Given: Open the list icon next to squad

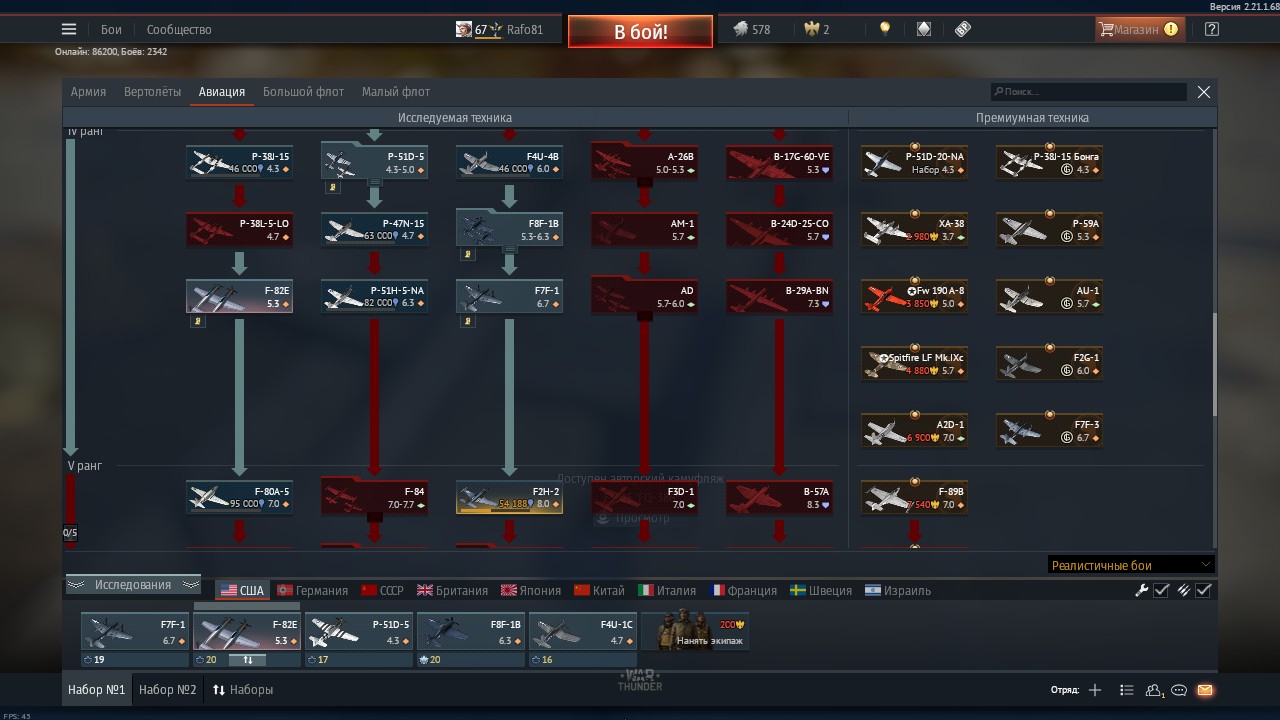Looking at the screenshot, I should point(1127,690).
